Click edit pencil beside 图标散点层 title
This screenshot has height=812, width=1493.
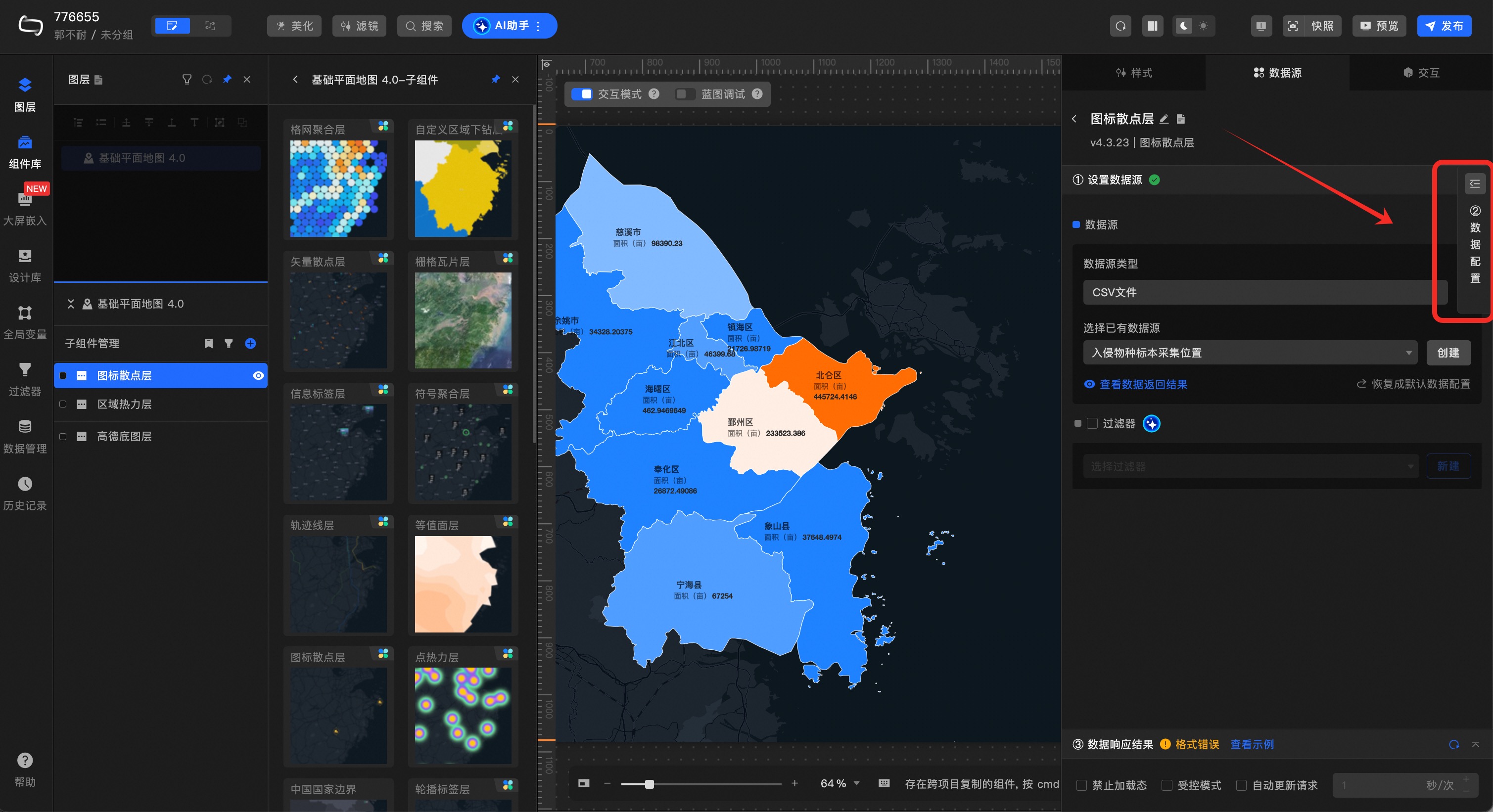tap(1164, 119)
